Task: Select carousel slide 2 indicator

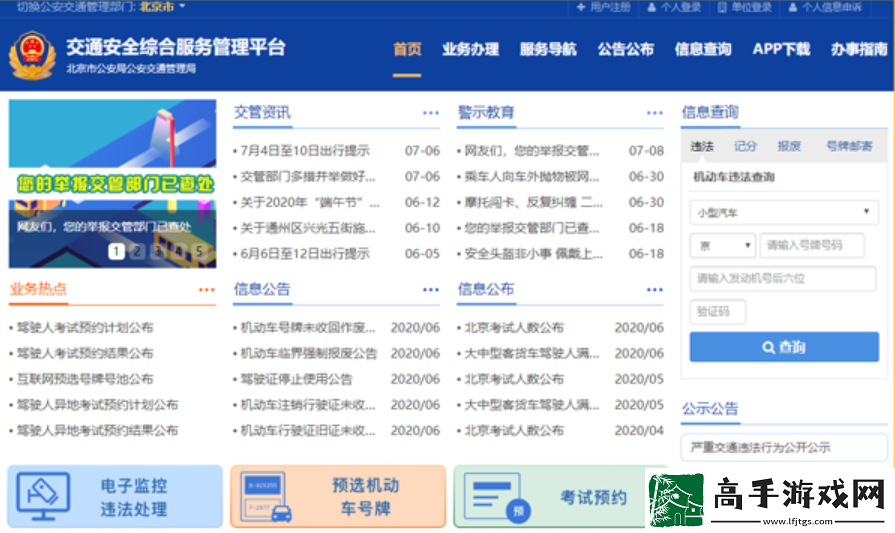Action: [x=137, y=251]
